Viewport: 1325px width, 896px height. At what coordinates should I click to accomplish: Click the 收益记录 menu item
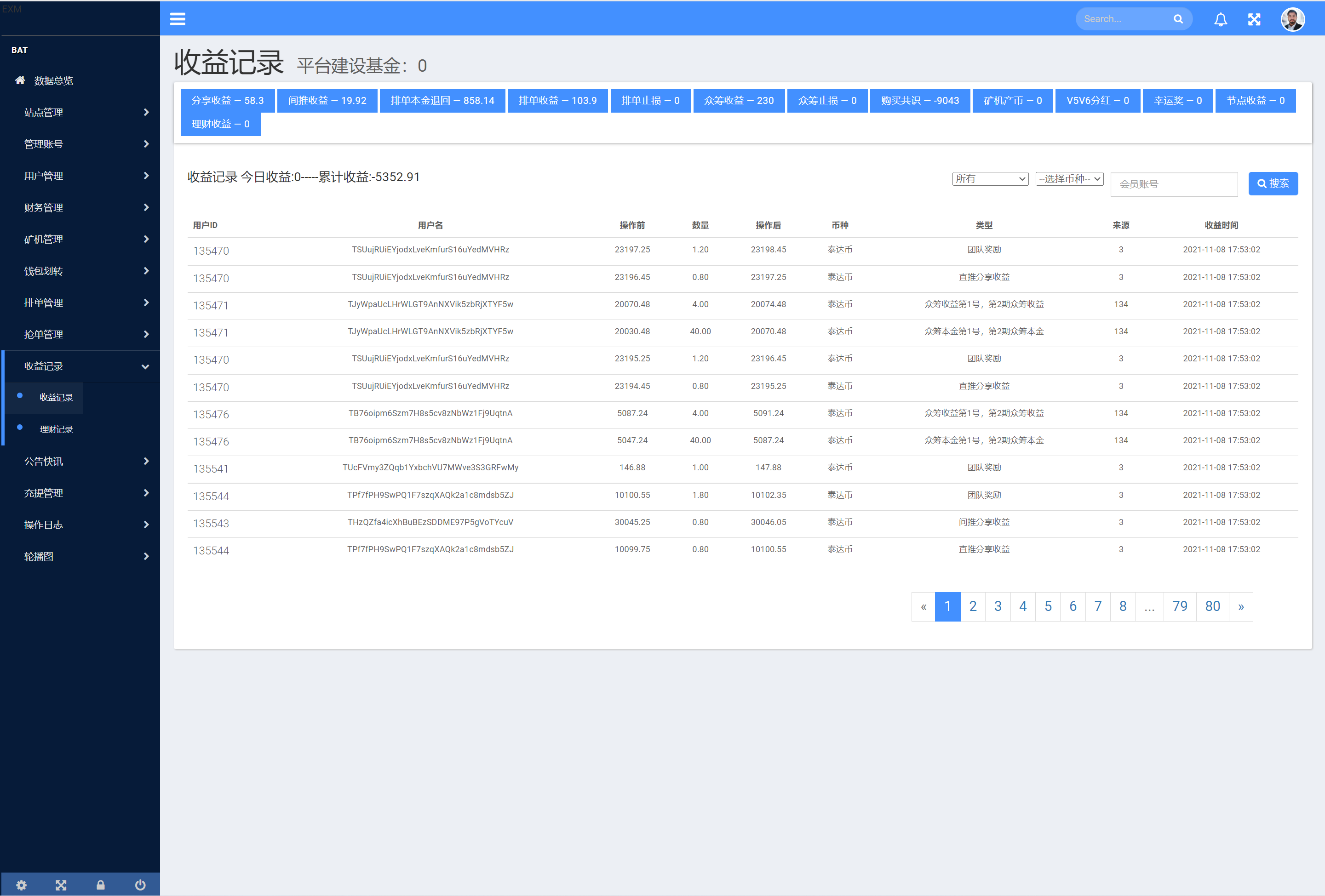tap(57, 397)
